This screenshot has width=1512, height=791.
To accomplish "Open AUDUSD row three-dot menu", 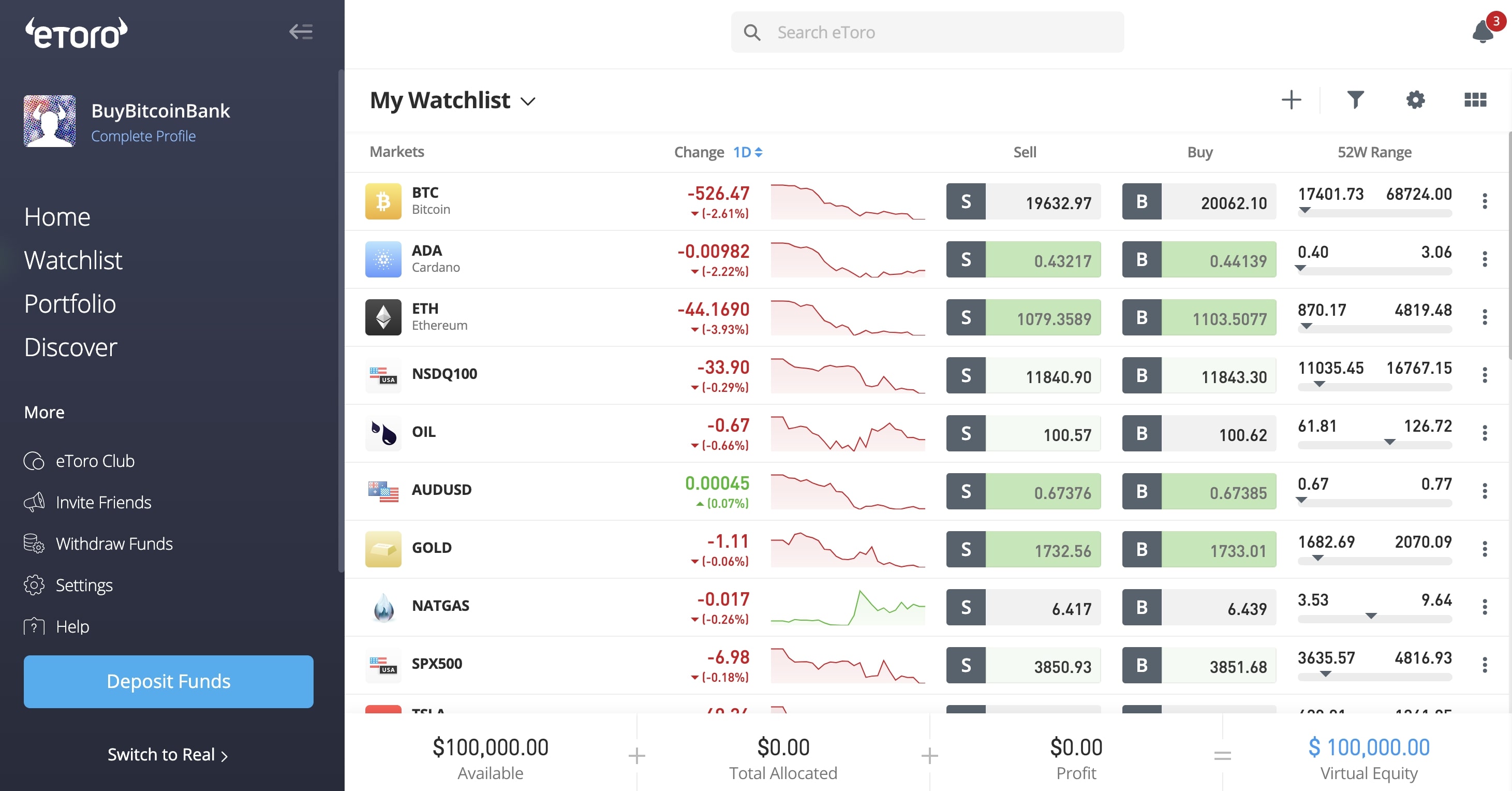I will tap(1485, 491).
